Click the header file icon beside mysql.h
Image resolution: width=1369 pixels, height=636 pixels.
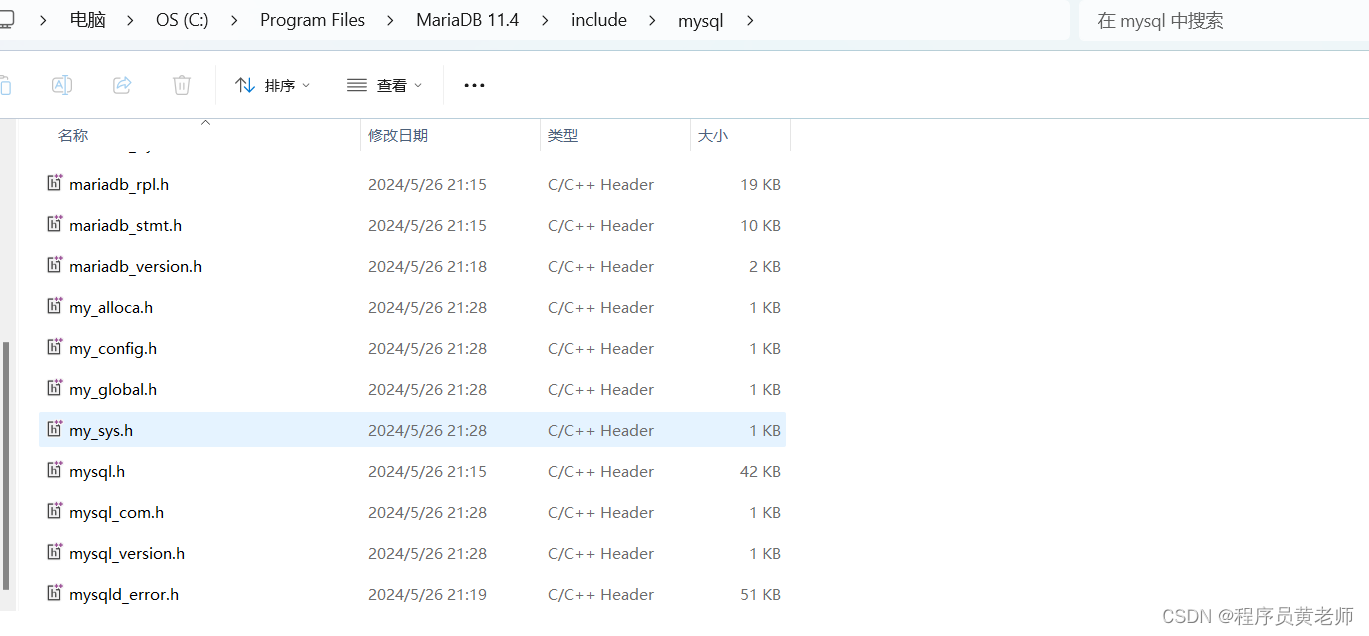tap(55, 470)
